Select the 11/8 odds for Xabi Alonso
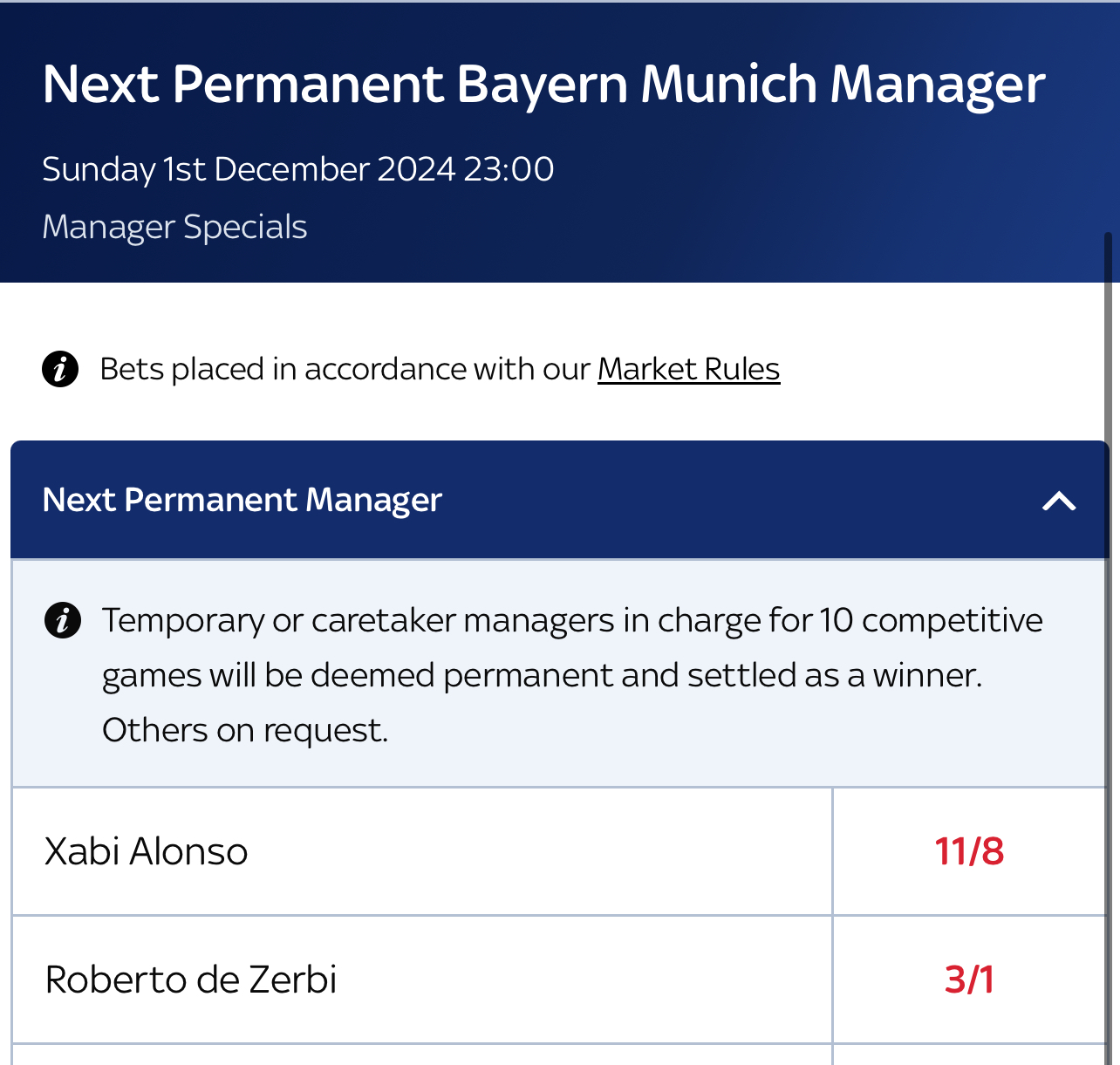1120x1065 pixels. [969, 851]
